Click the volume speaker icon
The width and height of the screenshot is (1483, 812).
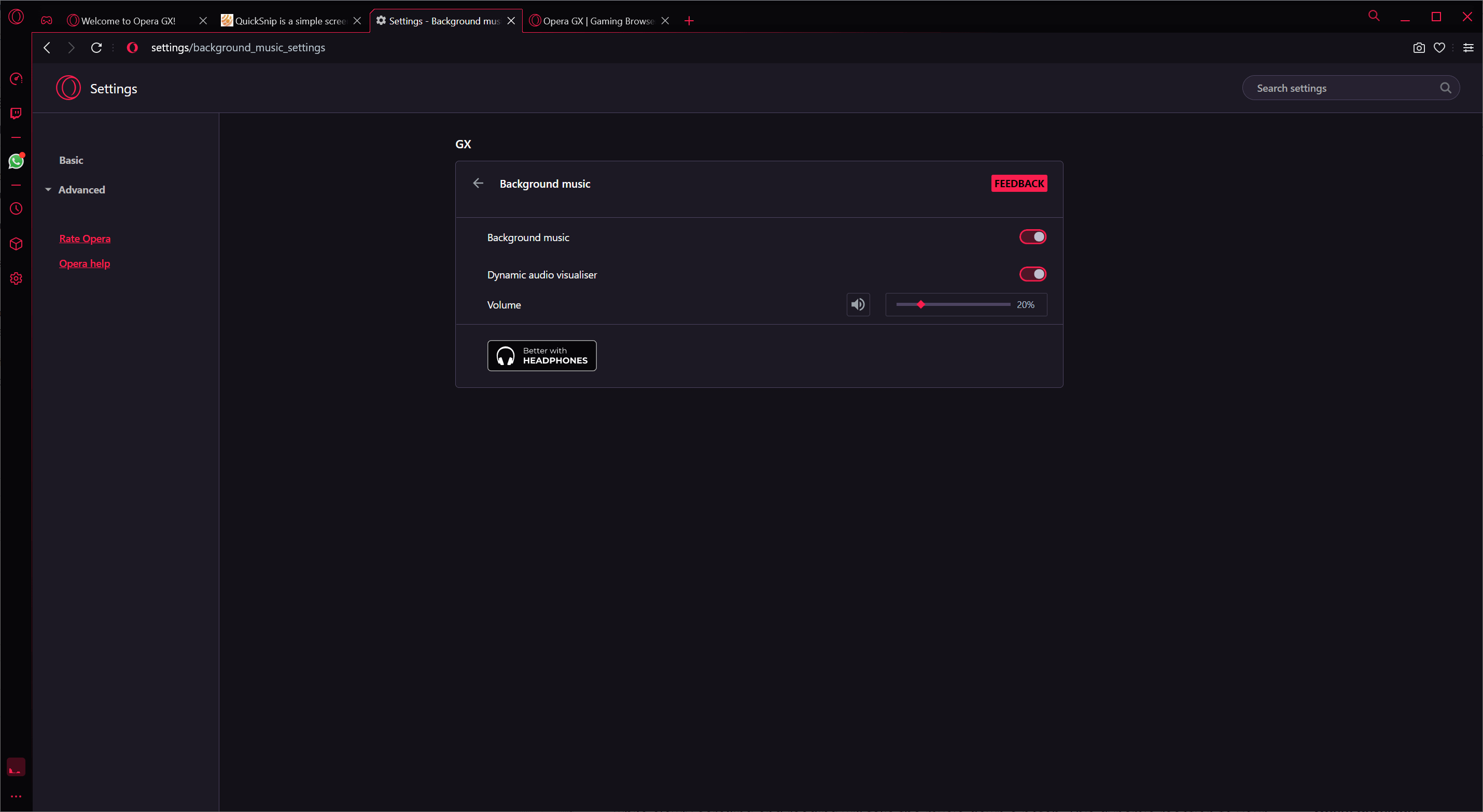(x=857, y=304)
